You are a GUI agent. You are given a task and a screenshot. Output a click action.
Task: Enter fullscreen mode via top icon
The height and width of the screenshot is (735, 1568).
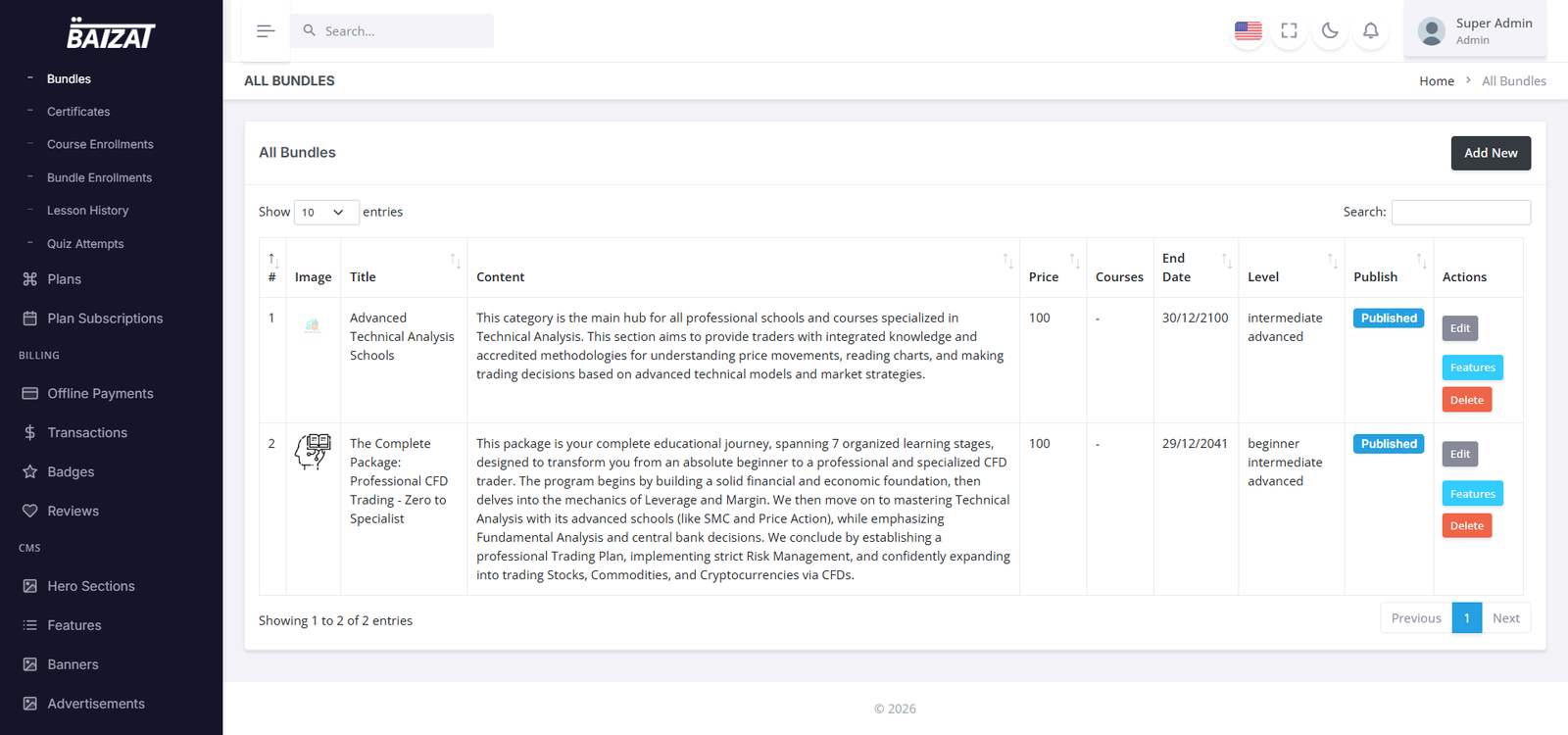click(1289, 31)
